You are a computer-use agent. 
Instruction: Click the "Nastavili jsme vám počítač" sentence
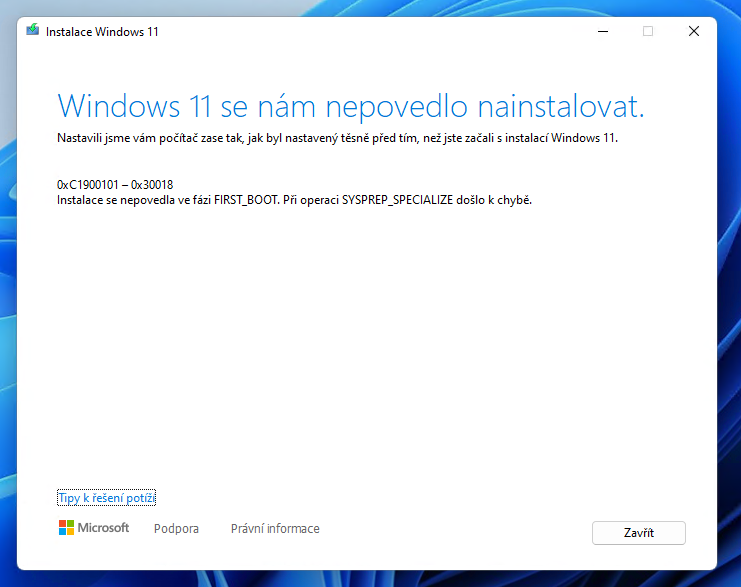(337, 138)
